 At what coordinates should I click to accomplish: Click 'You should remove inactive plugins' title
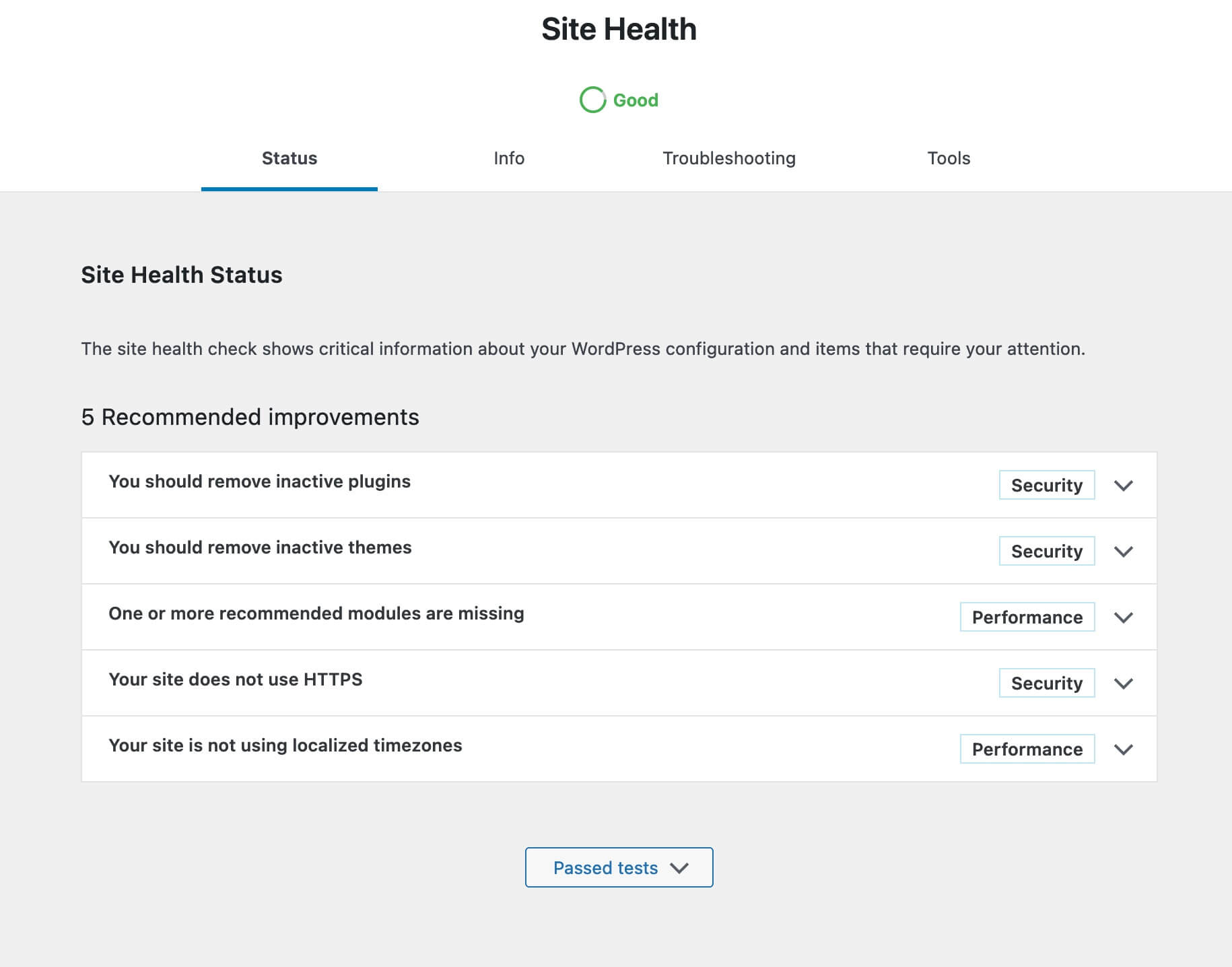(259, 481)
